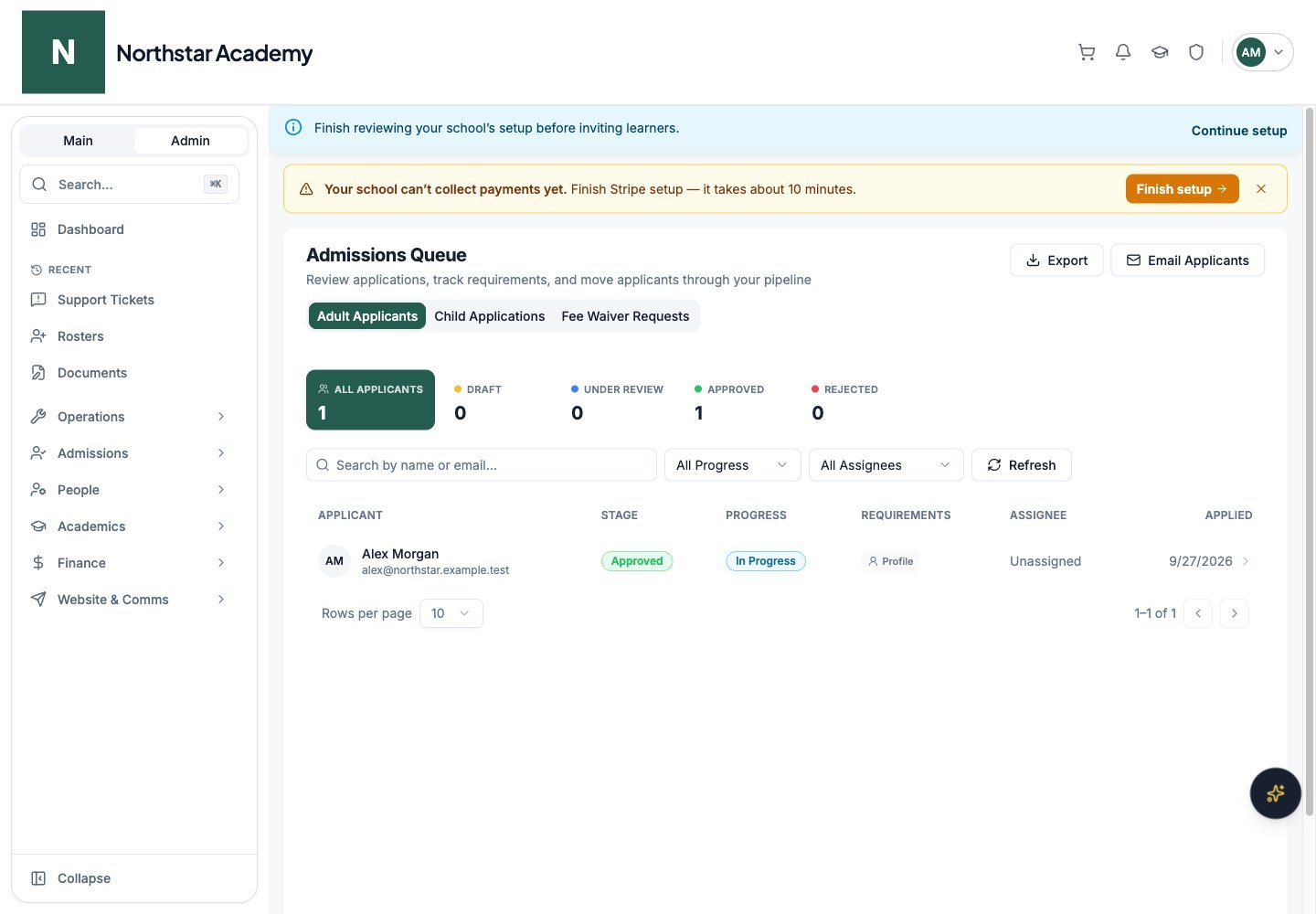Dismiss the Stripe payments warning banner
Viewport: 1316px width, 914px height.
pos(1261,189)
